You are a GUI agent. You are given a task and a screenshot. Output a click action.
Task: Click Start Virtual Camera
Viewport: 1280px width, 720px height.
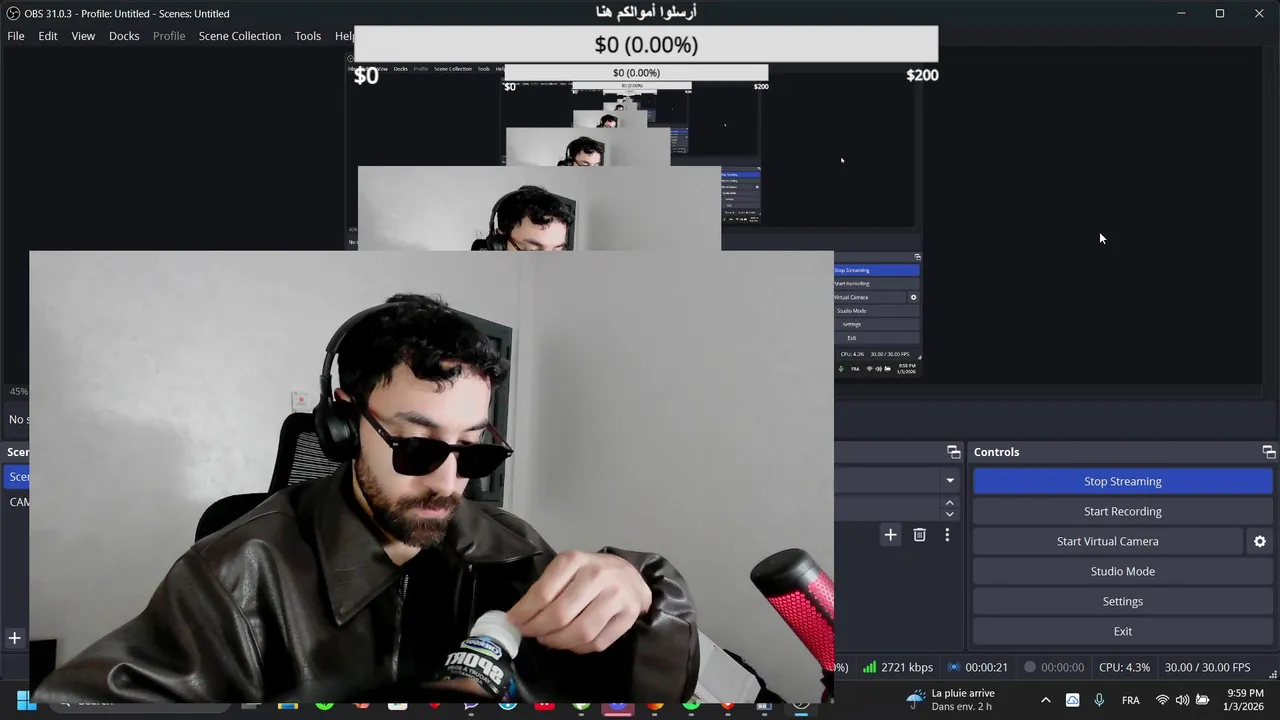(1107, 541)
